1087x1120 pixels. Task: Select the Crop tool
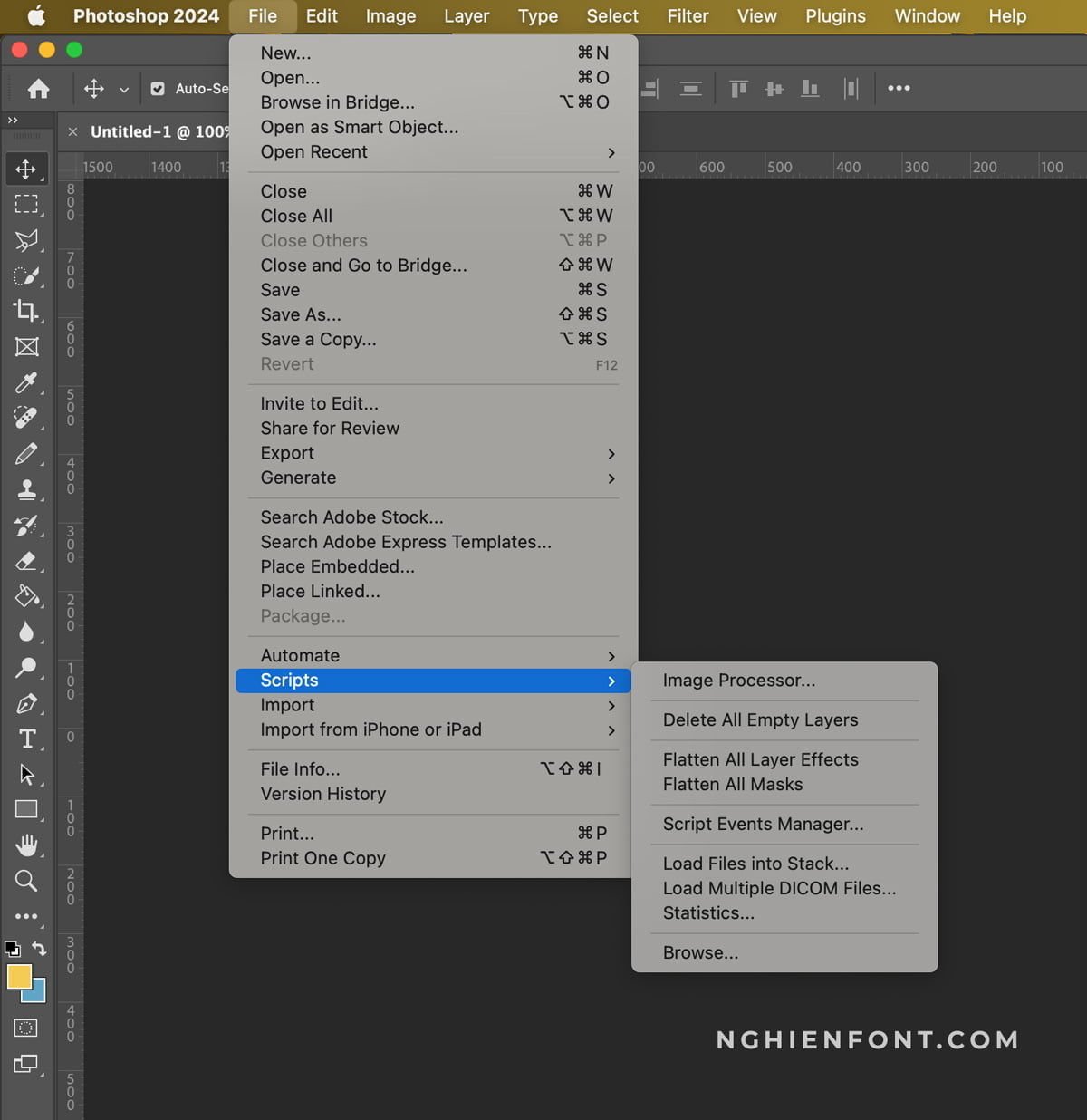tap(26, 311)
